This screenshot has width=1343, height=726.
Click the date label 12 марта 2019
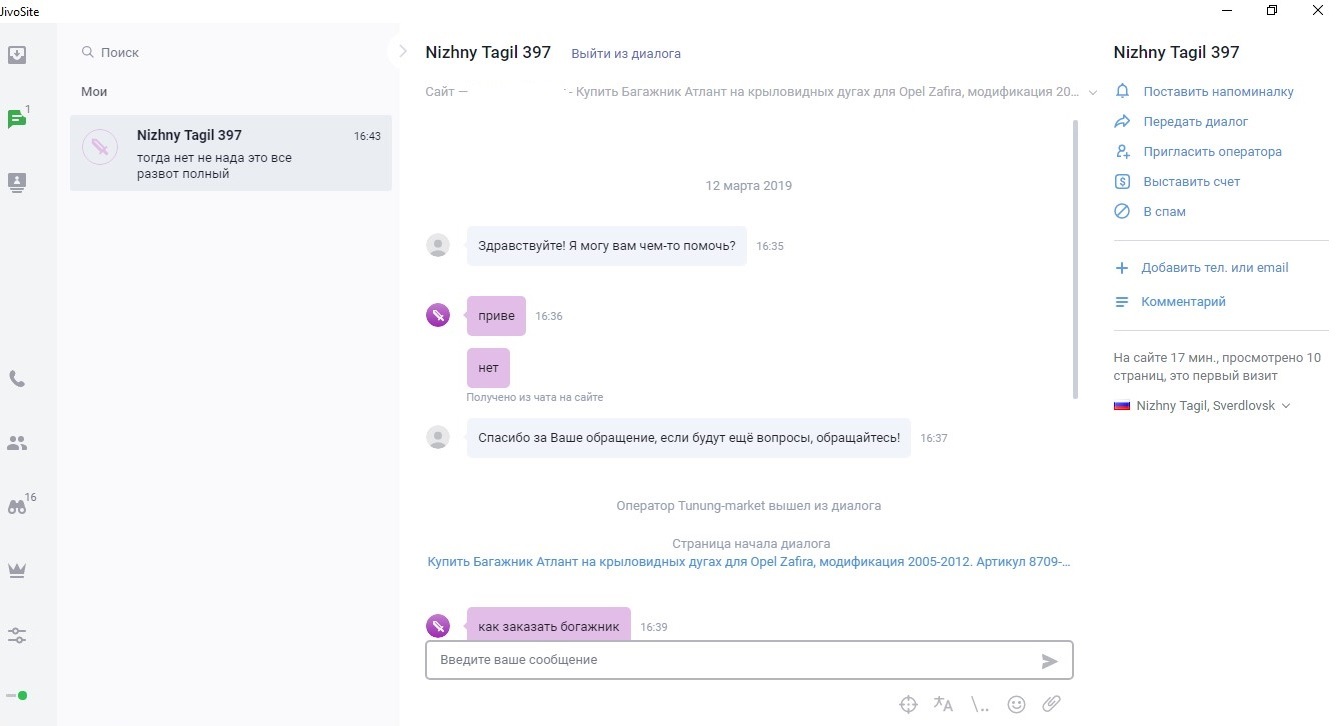749,186
